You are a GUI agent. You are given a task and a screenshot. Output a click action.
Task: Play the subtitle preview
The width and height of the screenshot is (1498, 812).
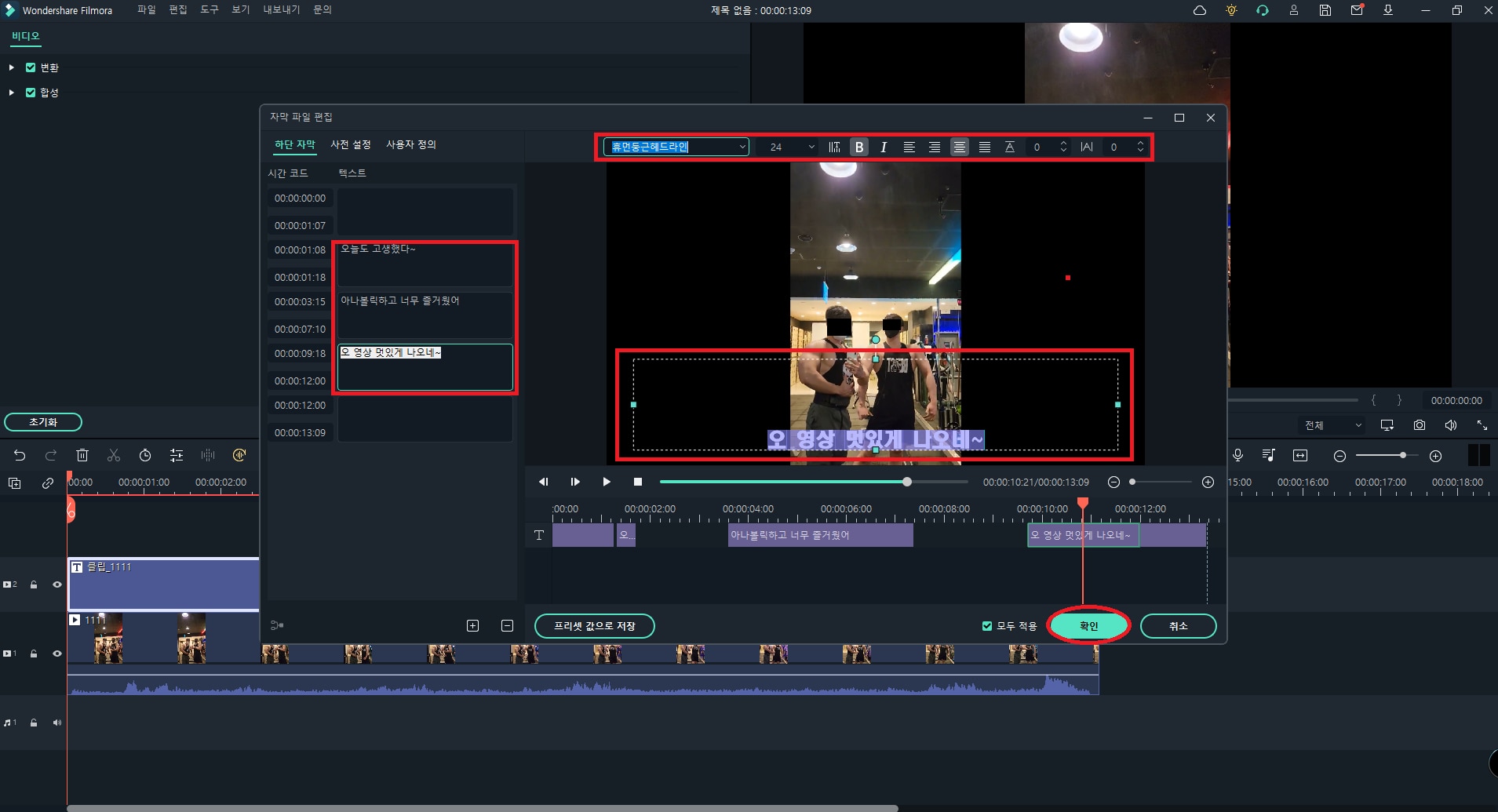coord(607,482)
